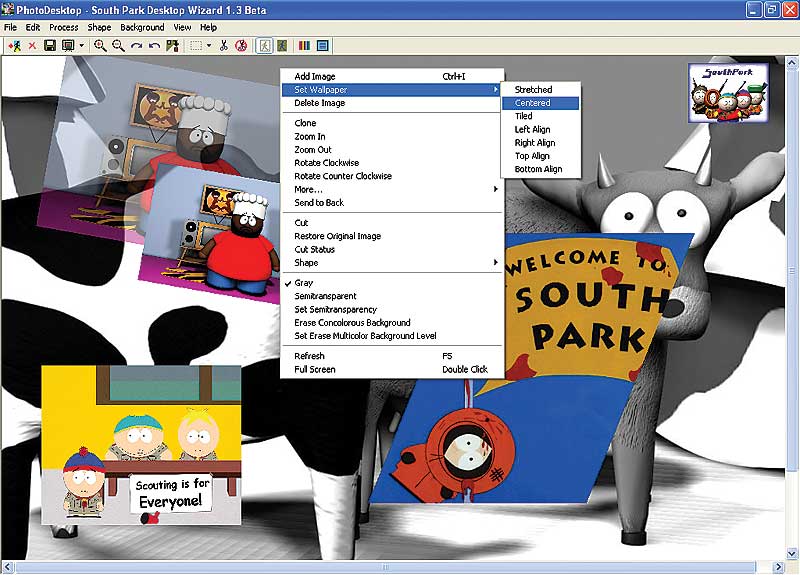This screenshot has height=575, width=800.
Task: Open the File menu
Action: click(10, 28)
